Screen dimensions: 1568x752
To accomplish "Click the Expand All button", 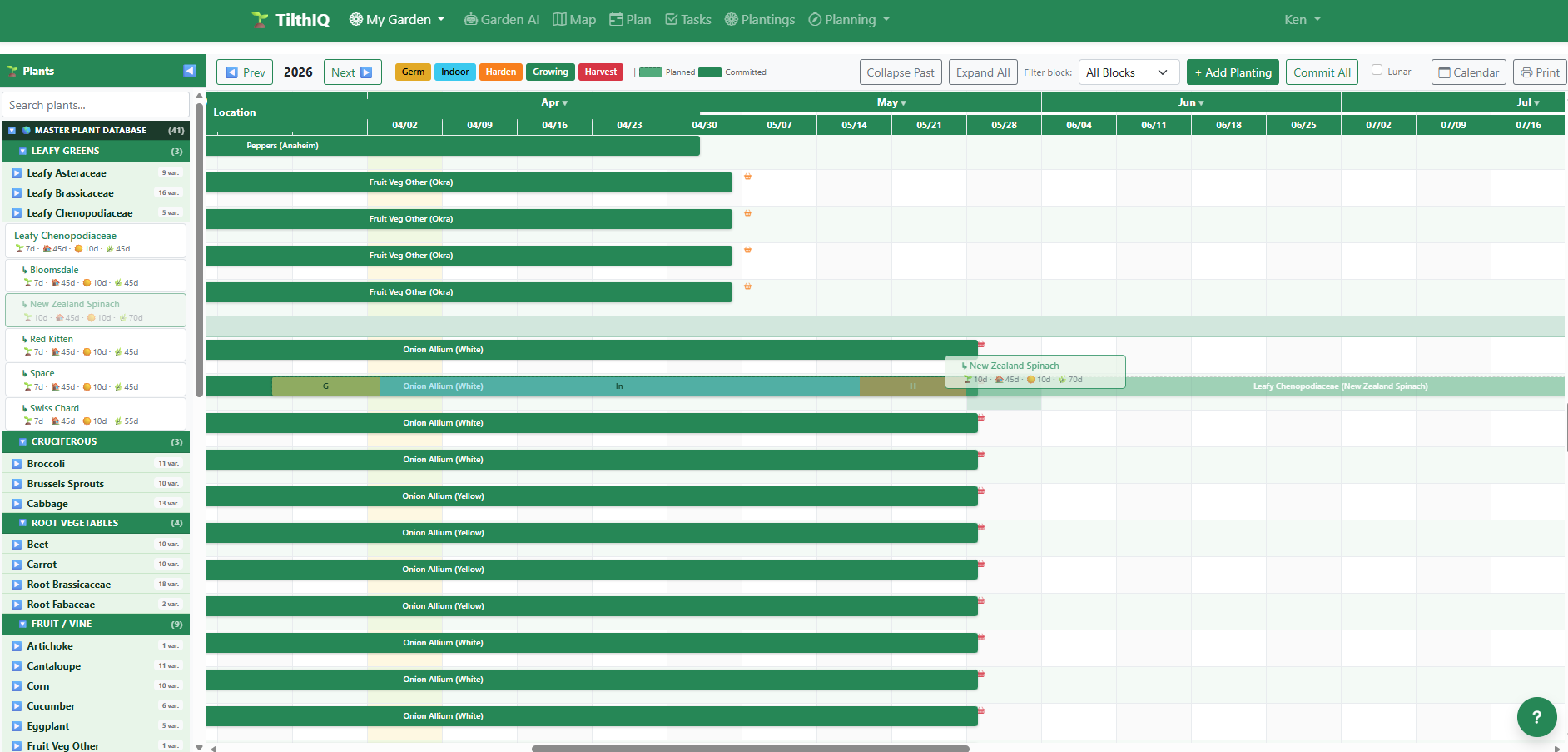I will (x=983, y=72).
